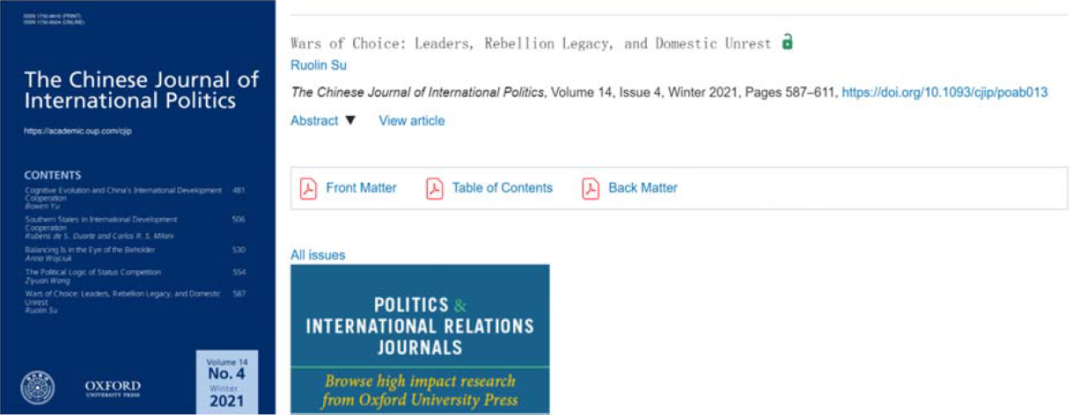The width and height of the screenshot is (1080, 415).
Task: Click the Wars of Choice article title
Action: [530, 43]
